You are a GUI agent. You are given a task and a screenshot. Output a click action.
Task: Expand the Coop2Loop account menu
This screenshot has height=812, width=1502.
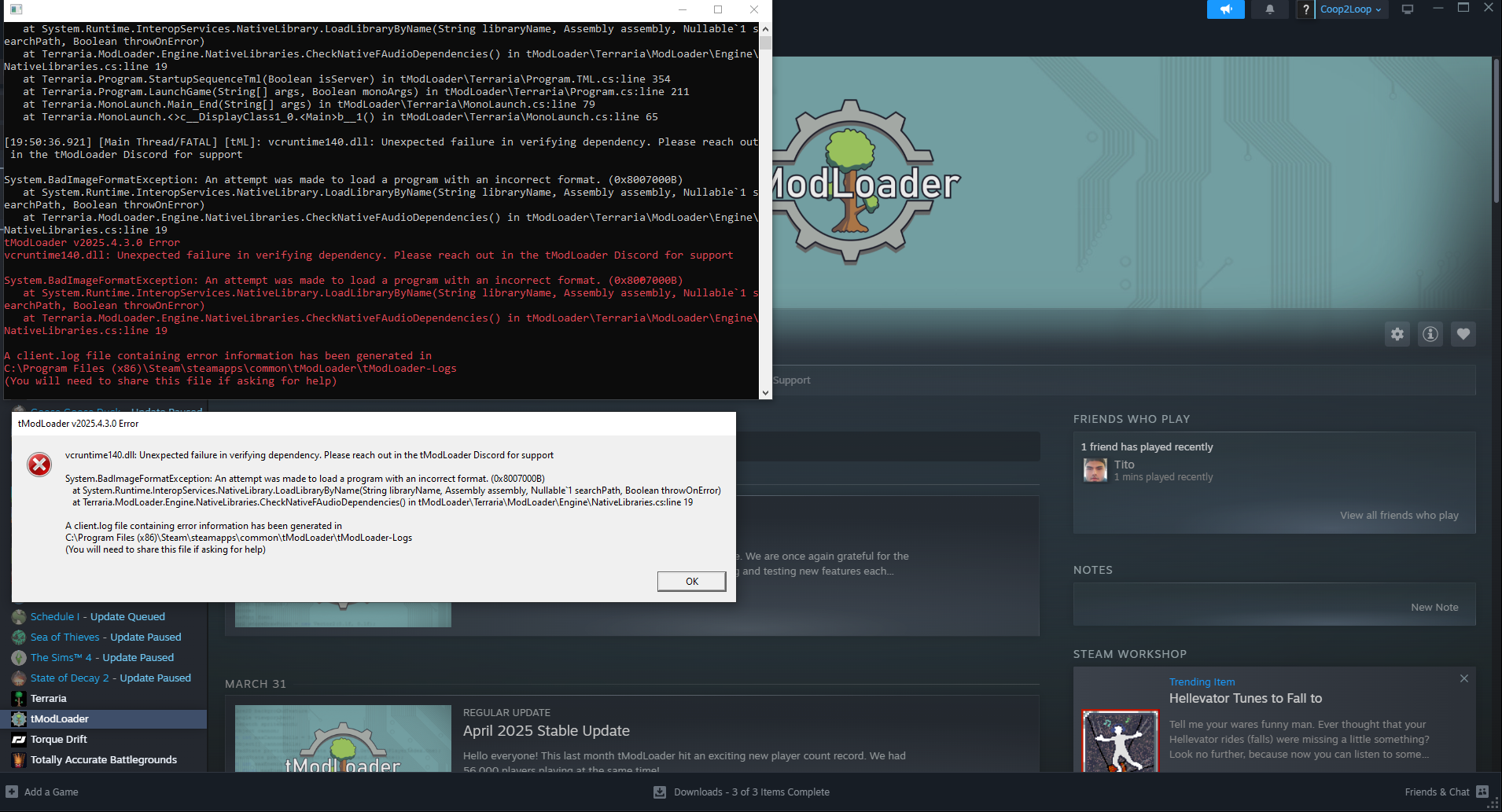(x=1350, y=9)
